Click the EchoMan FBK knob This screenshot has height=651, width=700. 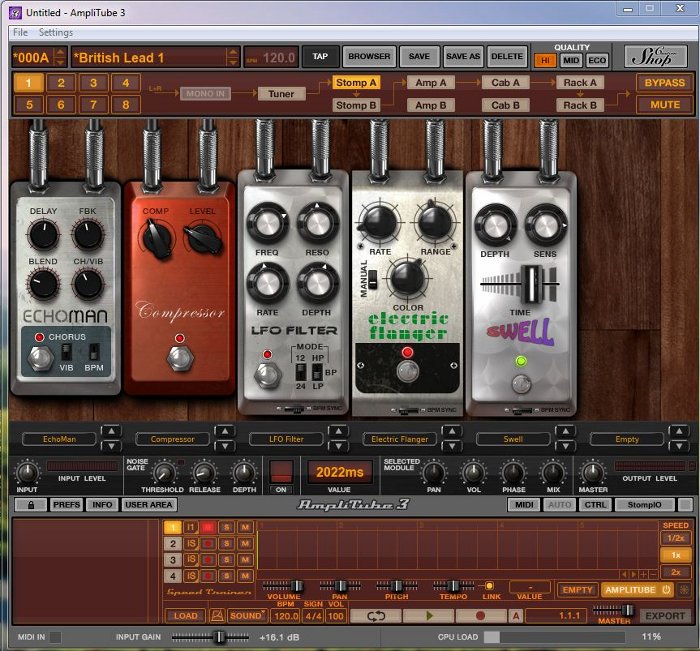(x=88, y=234)
